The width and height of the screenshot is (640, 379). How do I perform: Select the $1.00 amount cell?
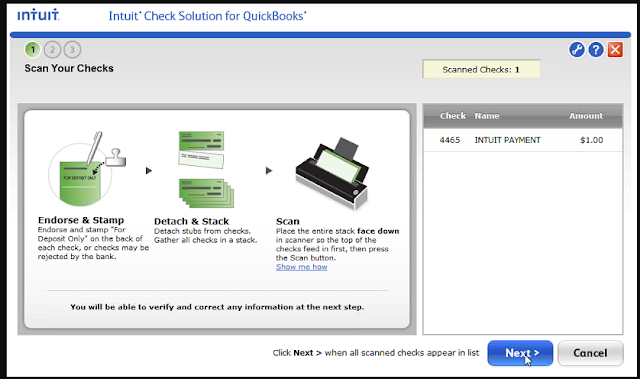tap(591, 140)
